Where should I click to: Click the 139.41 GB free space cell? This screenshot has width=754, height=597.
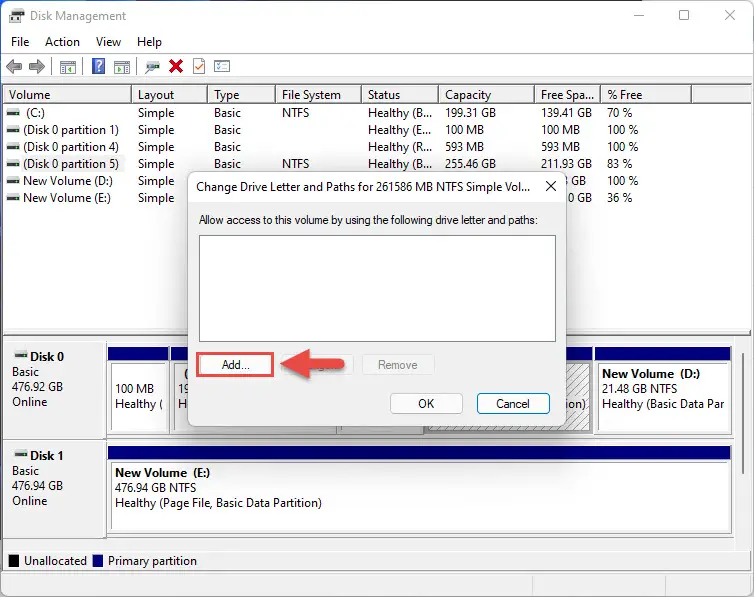(566, 113)
